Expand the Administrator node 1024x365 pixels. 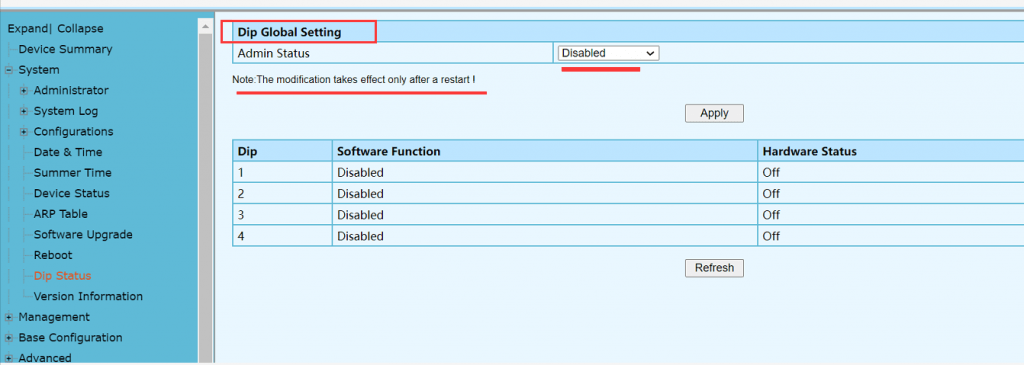(x=24, y=91)
